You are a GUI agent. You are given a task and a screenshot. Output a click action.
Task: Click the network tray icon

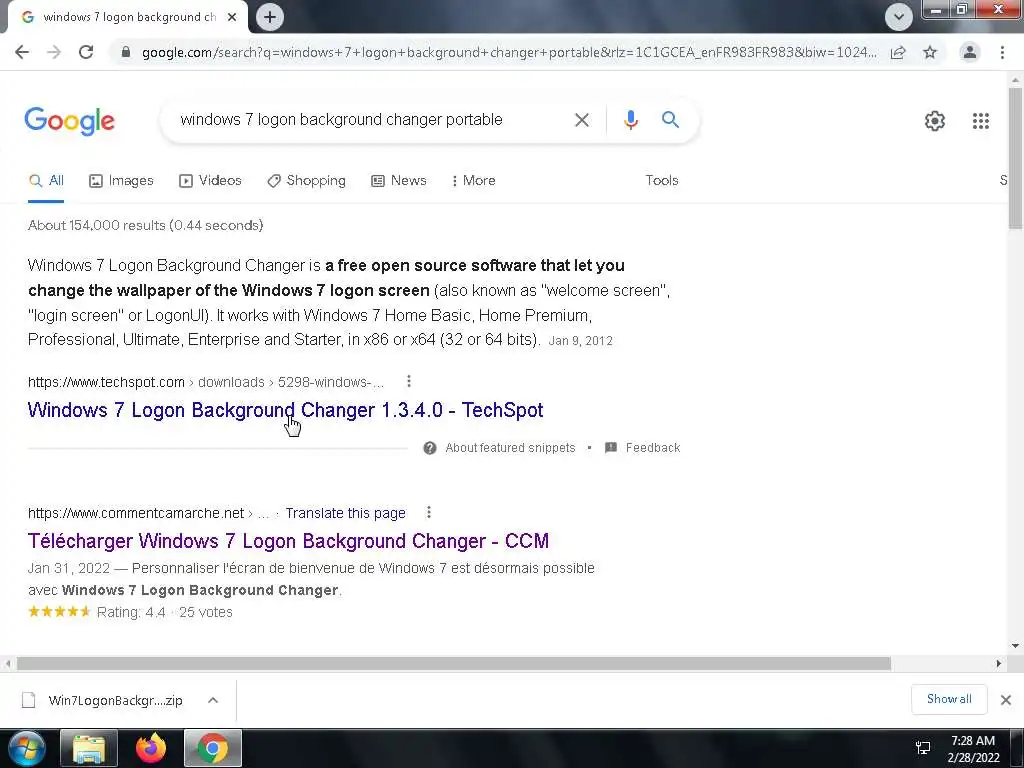(923, 748)
